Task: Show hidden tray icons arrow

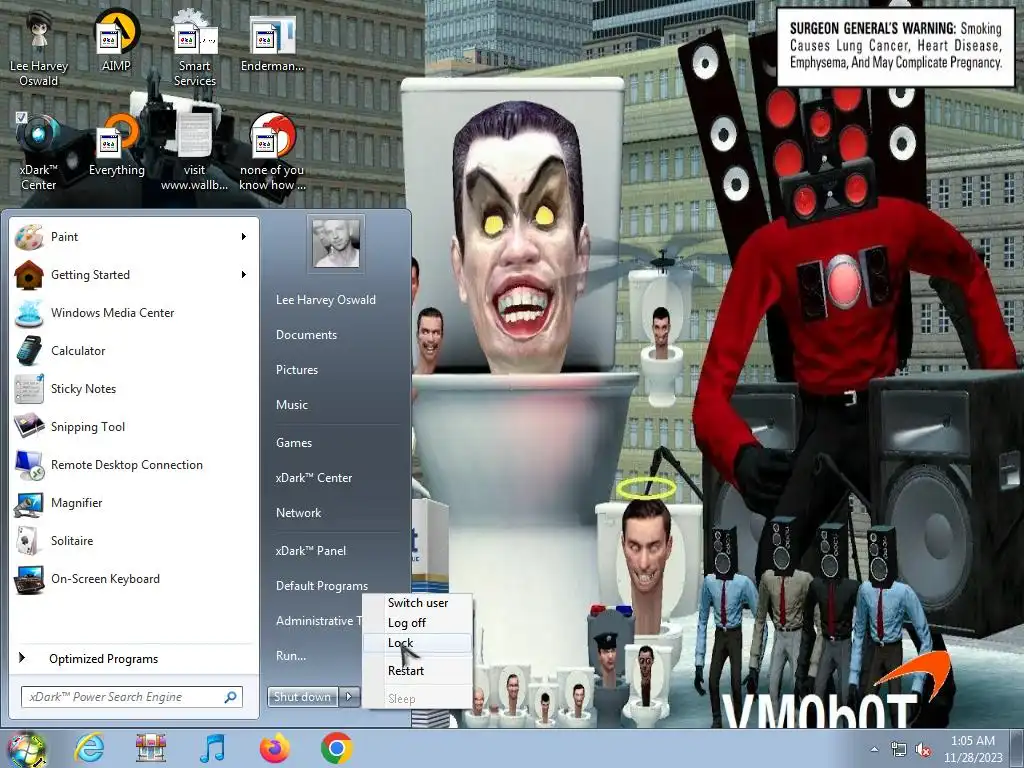Action: pyautogui.click(x=874, y=750)
